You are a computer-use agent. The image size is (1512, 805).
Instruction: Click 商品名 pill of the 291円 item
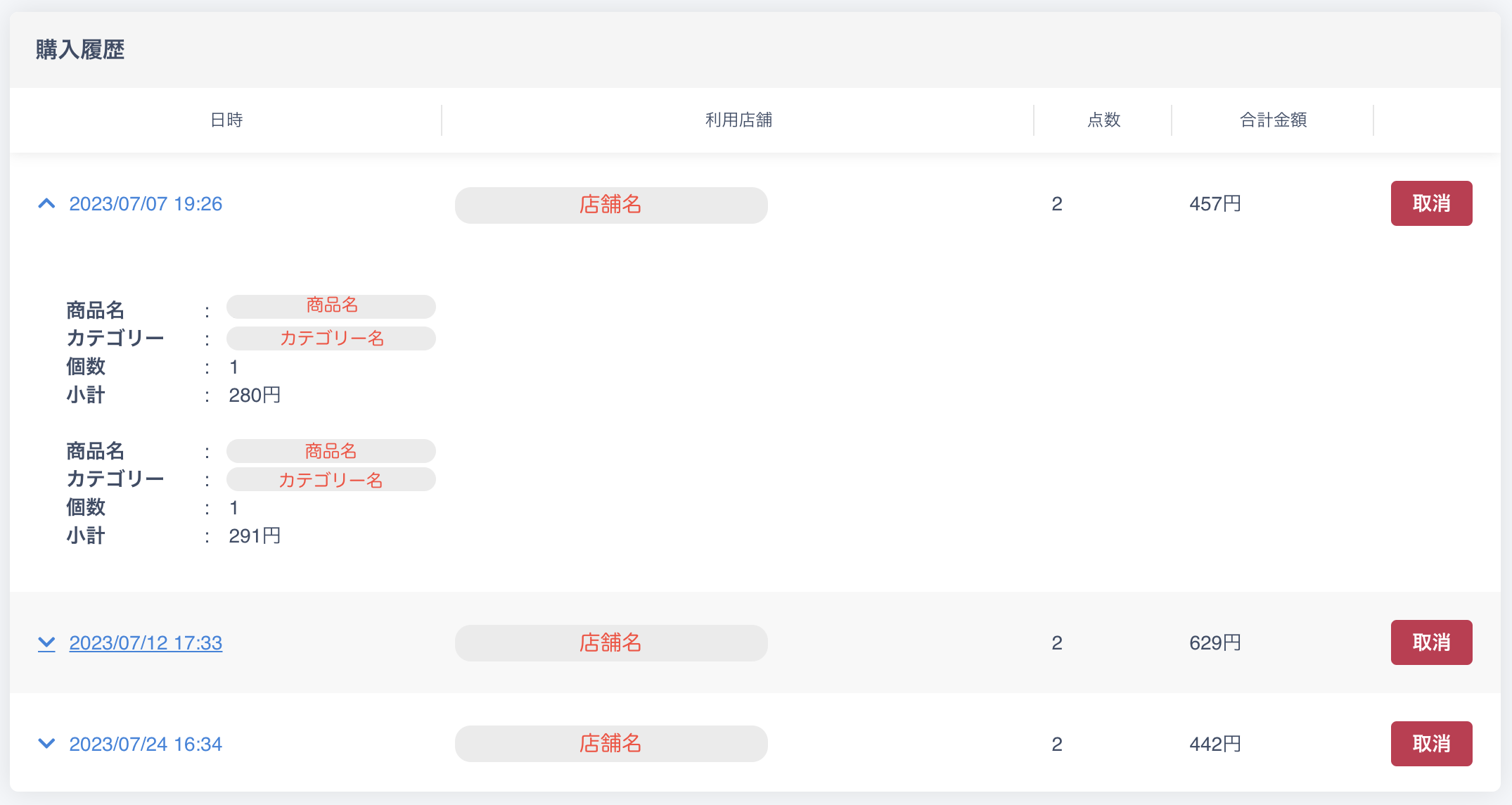pos(331,451)
